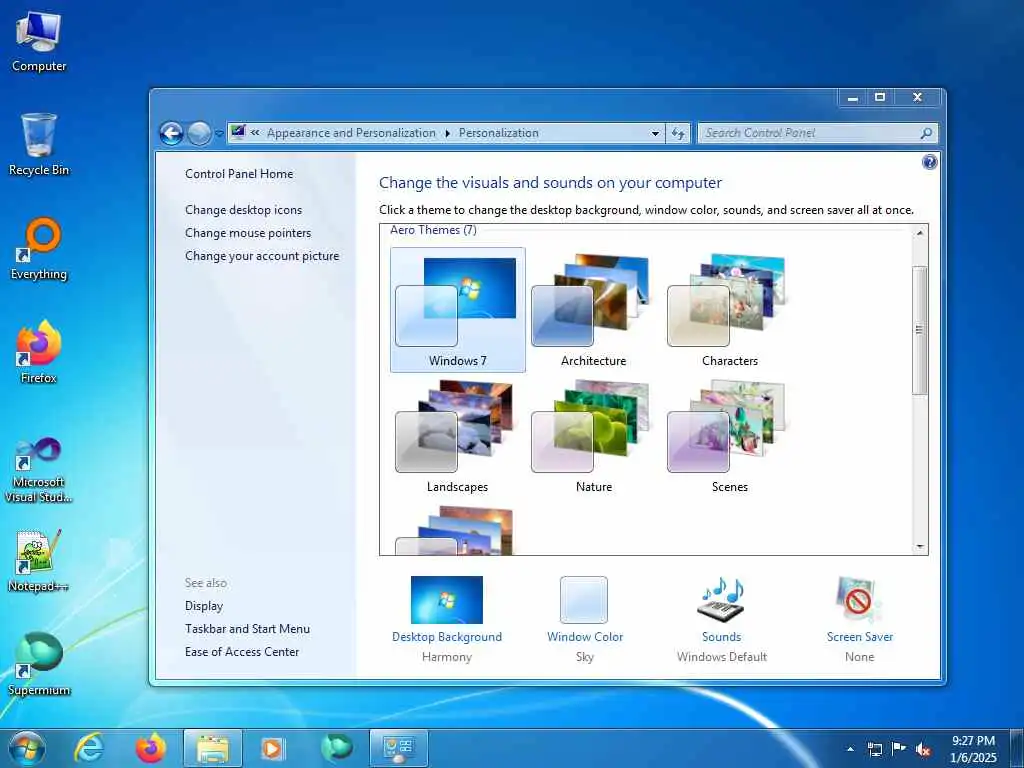This screenshot has width=1024, height=768.
Task: Click Appearance and Personalization breadcrumb
Action: pyautogui.click(x=351, y=133)
